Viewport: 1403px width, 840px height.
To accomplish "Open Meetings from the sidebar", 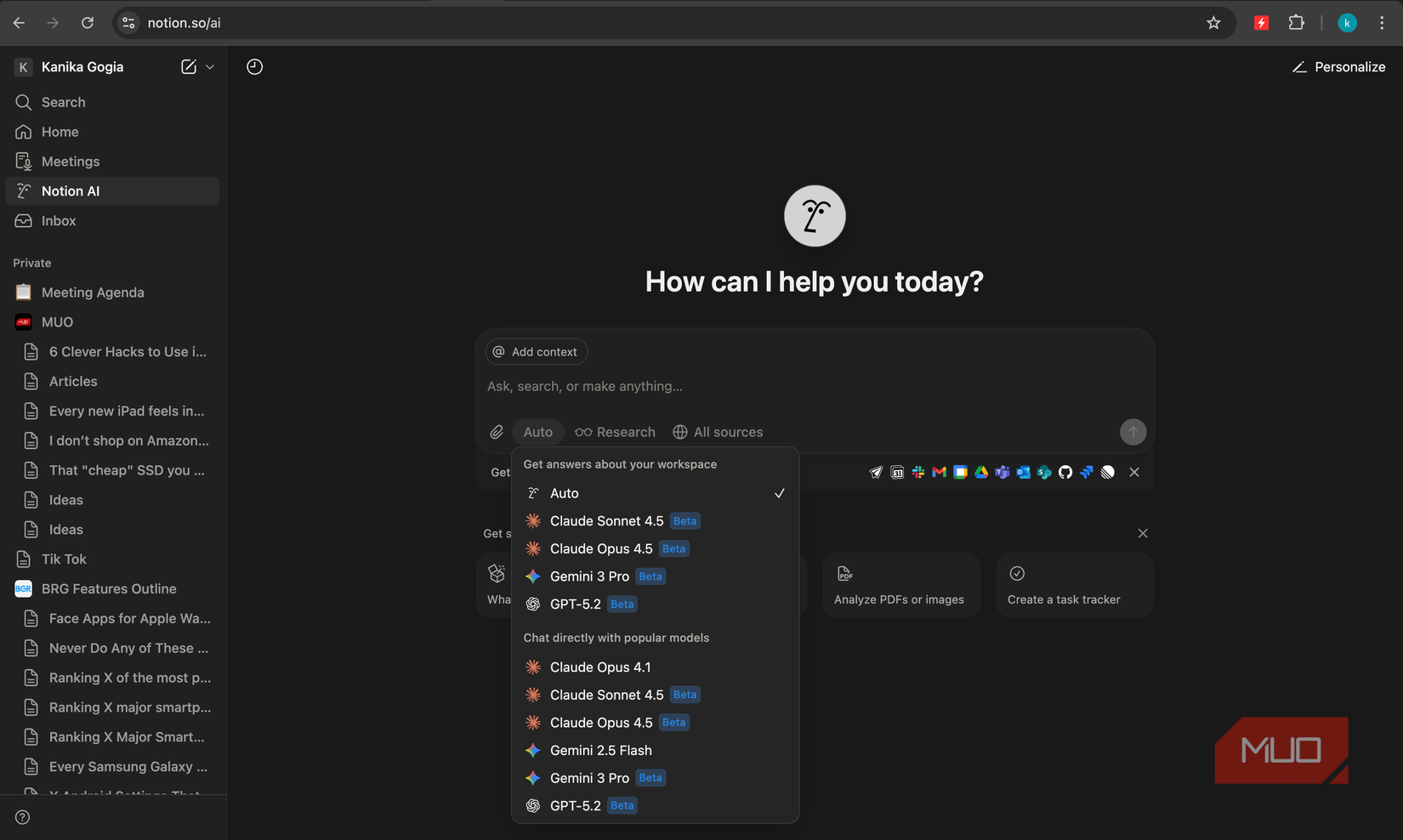I will pyautogui.click(x=70, y=161).
